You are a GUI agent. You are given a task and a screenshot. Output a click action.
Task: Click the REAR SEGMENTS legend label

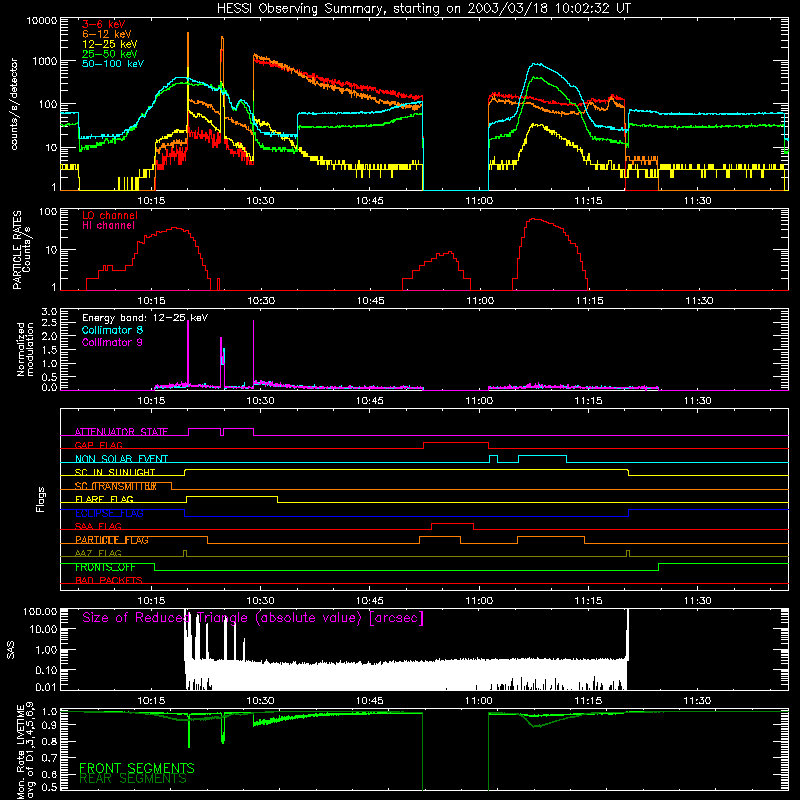(x=133, y=779)
